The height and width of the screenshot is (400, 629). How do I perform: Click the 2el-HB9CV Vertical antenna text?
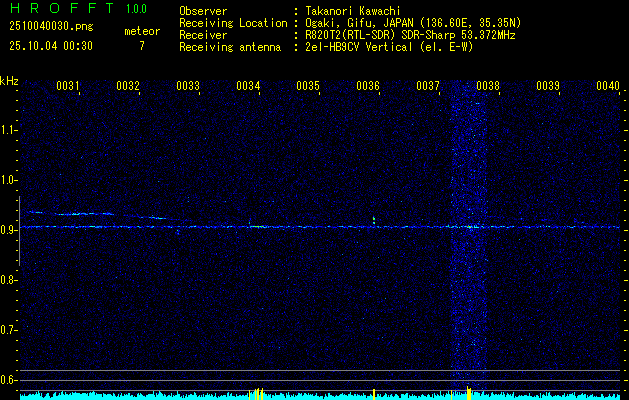pyautogui.click(x=389, y=47)
